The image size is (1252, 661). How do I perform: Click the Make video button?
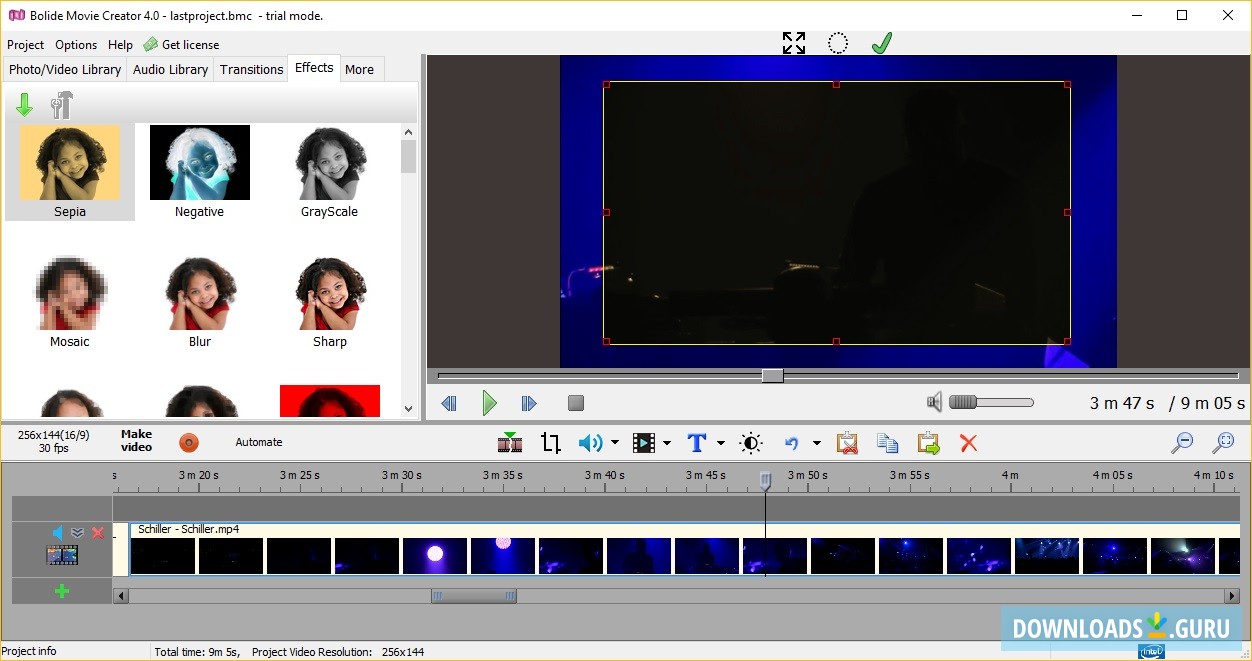(x=136, y=441)
